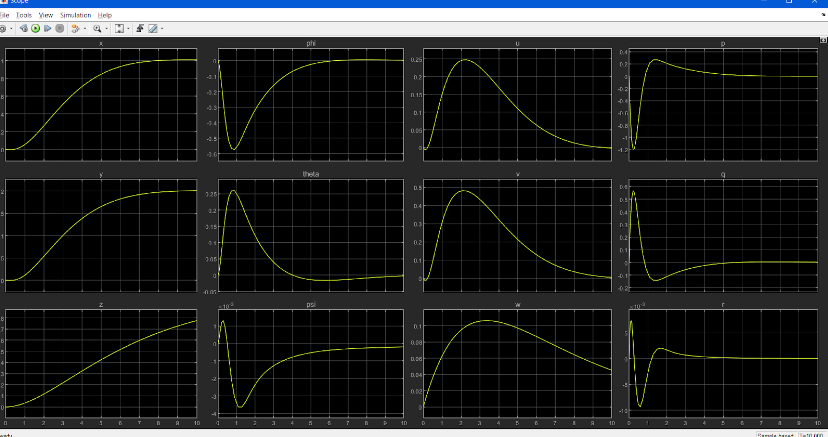This screenshot has width=828, height=437.
Task: Stop the simulation using the stop icon
Action: tap(60, 29)
